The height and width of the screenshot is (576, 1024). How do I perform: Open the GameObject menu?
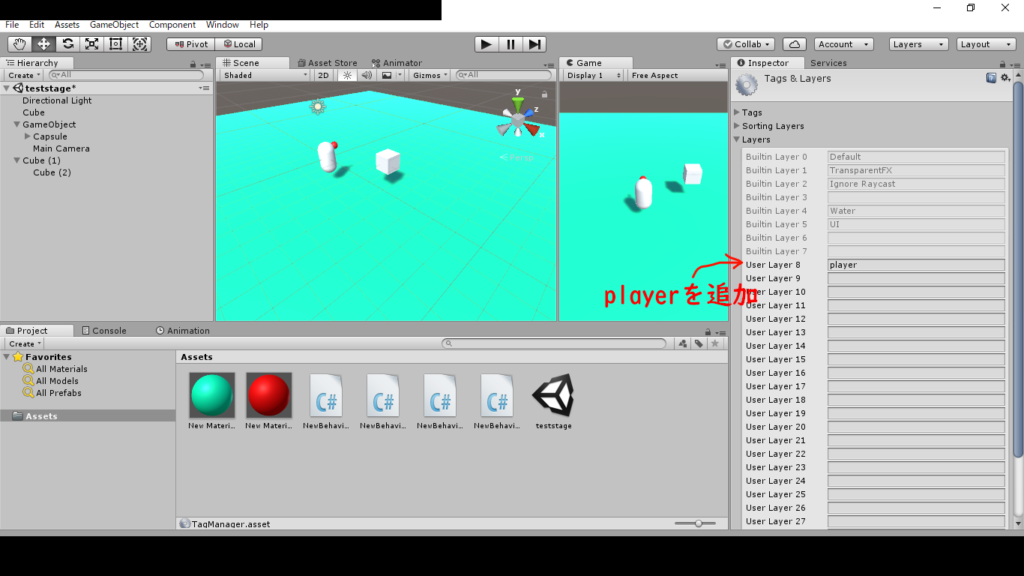[x=114, y=24]
